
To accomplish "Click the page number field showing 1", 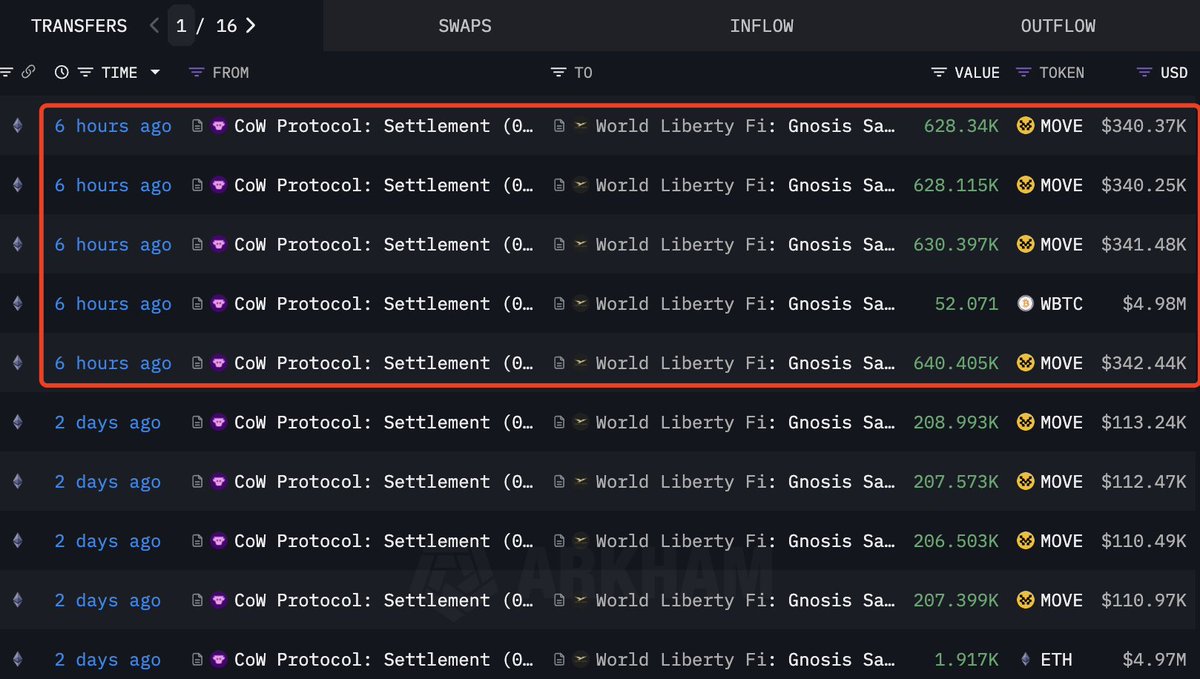I will 181,26.
